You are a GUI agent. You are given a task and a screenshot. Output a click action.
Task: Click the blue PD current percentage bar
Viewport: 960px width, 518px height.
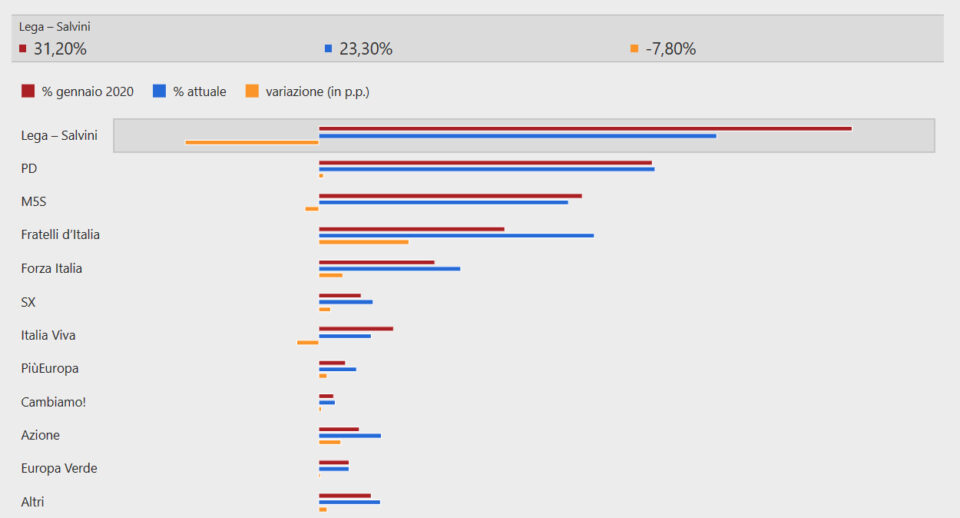coord(487,169)
